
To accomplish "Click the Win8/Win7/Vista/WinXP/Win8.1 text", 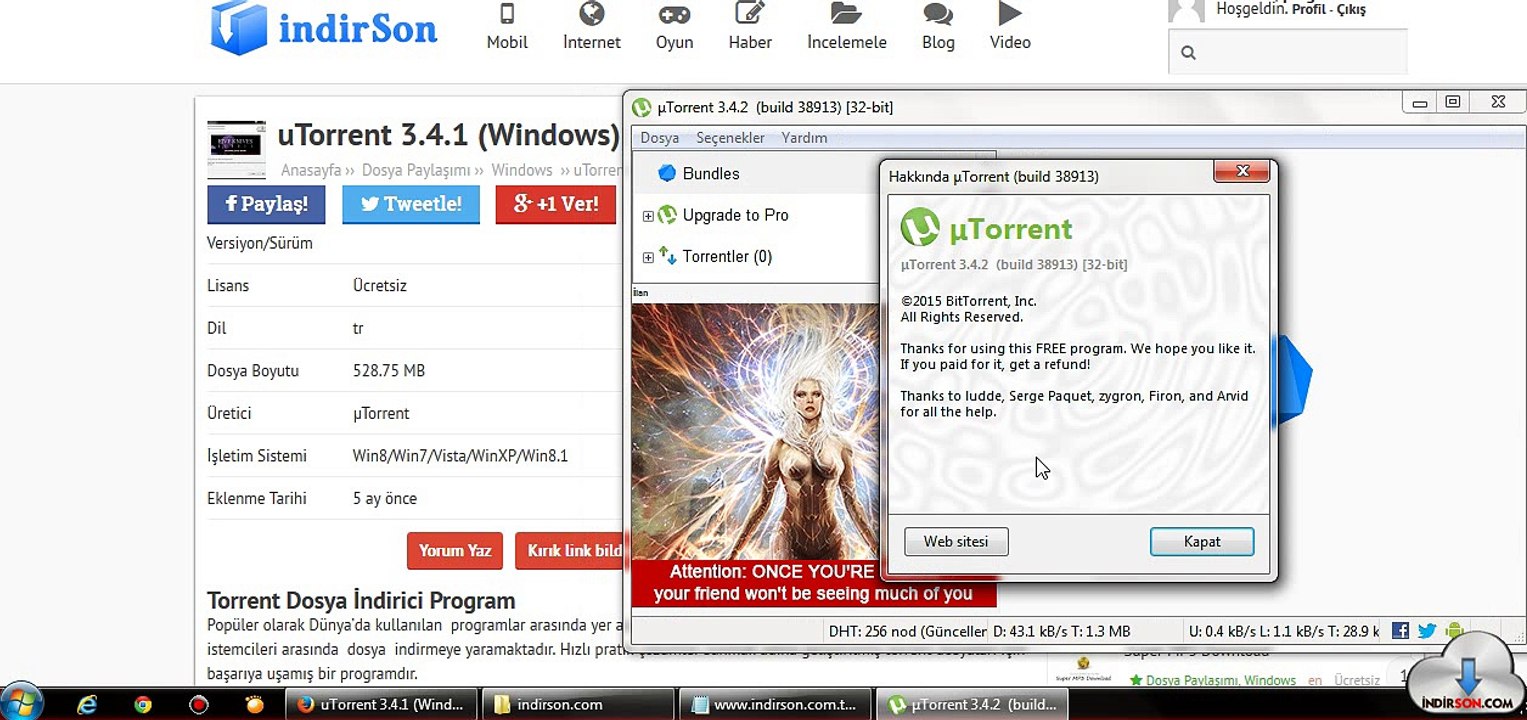I will (x=460, y=456).
